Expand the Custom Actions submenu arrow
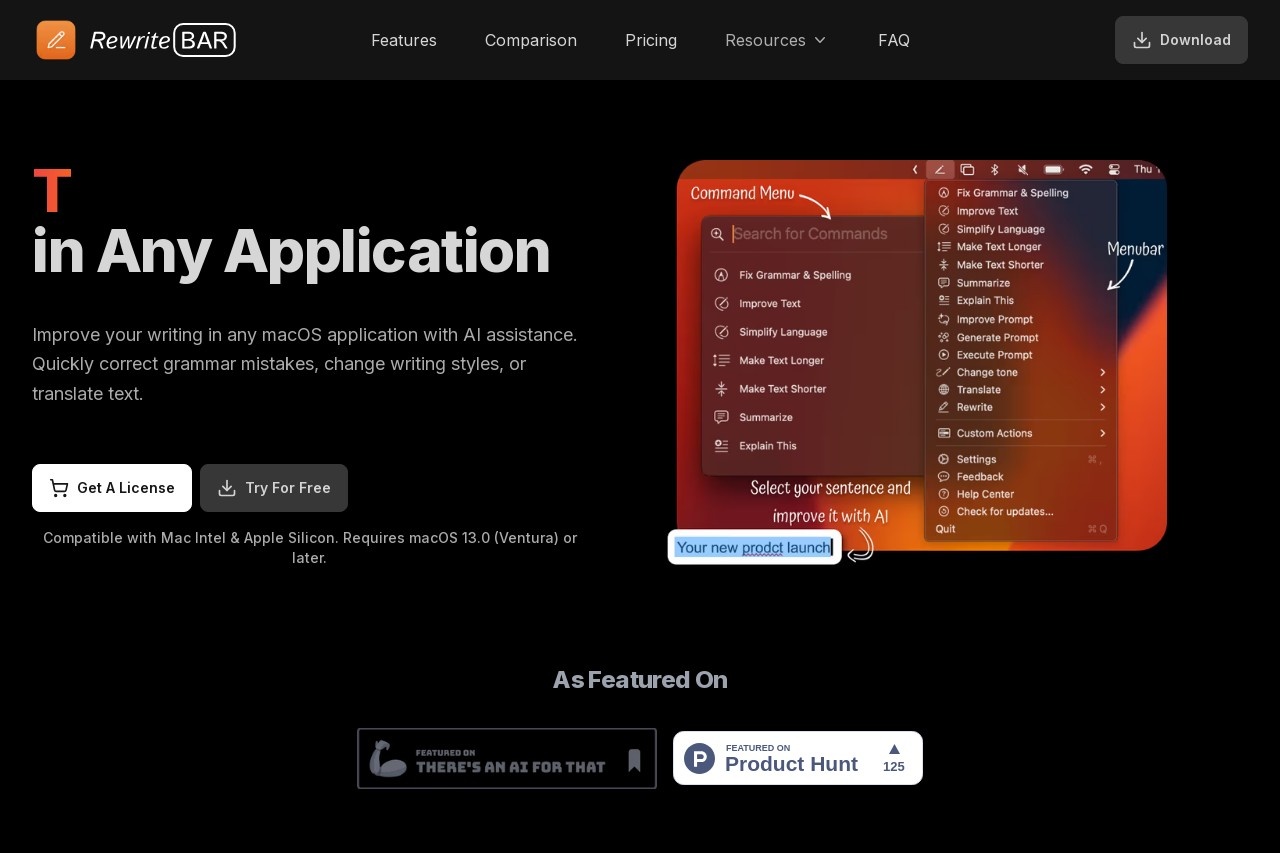Image resolution: width=1280 pixels, height=853 pixels. pos(1103,433)
